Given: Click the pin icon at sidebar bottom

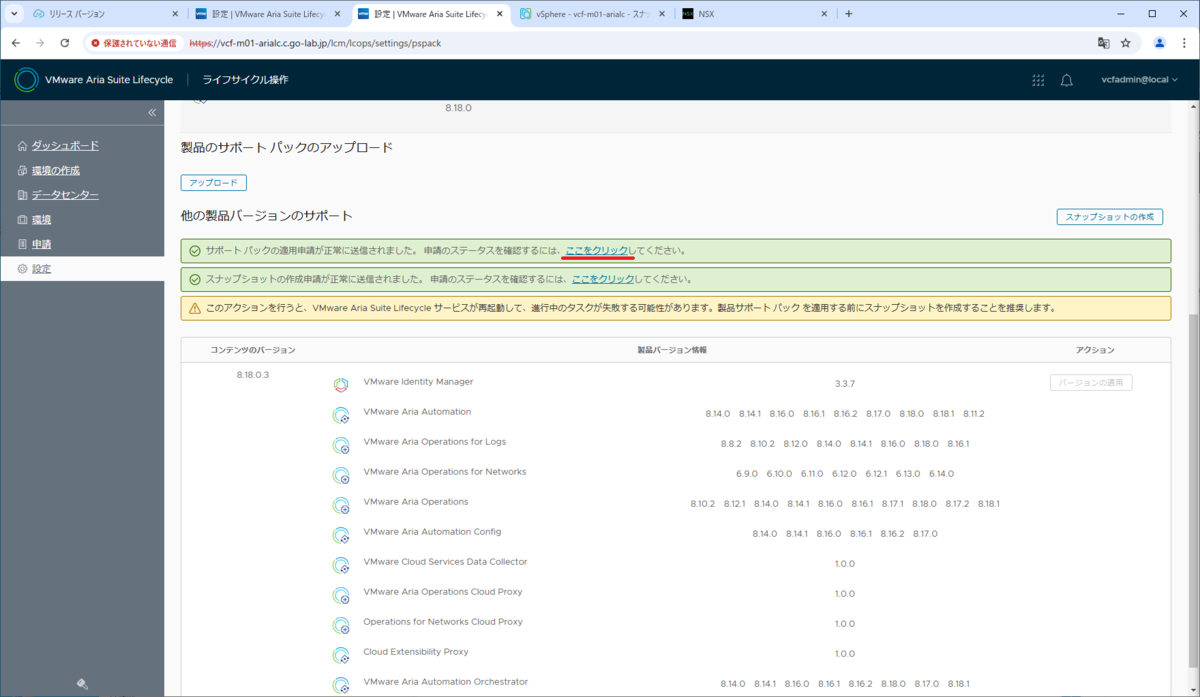Looking at the screenshot, I should click(82, 684).
